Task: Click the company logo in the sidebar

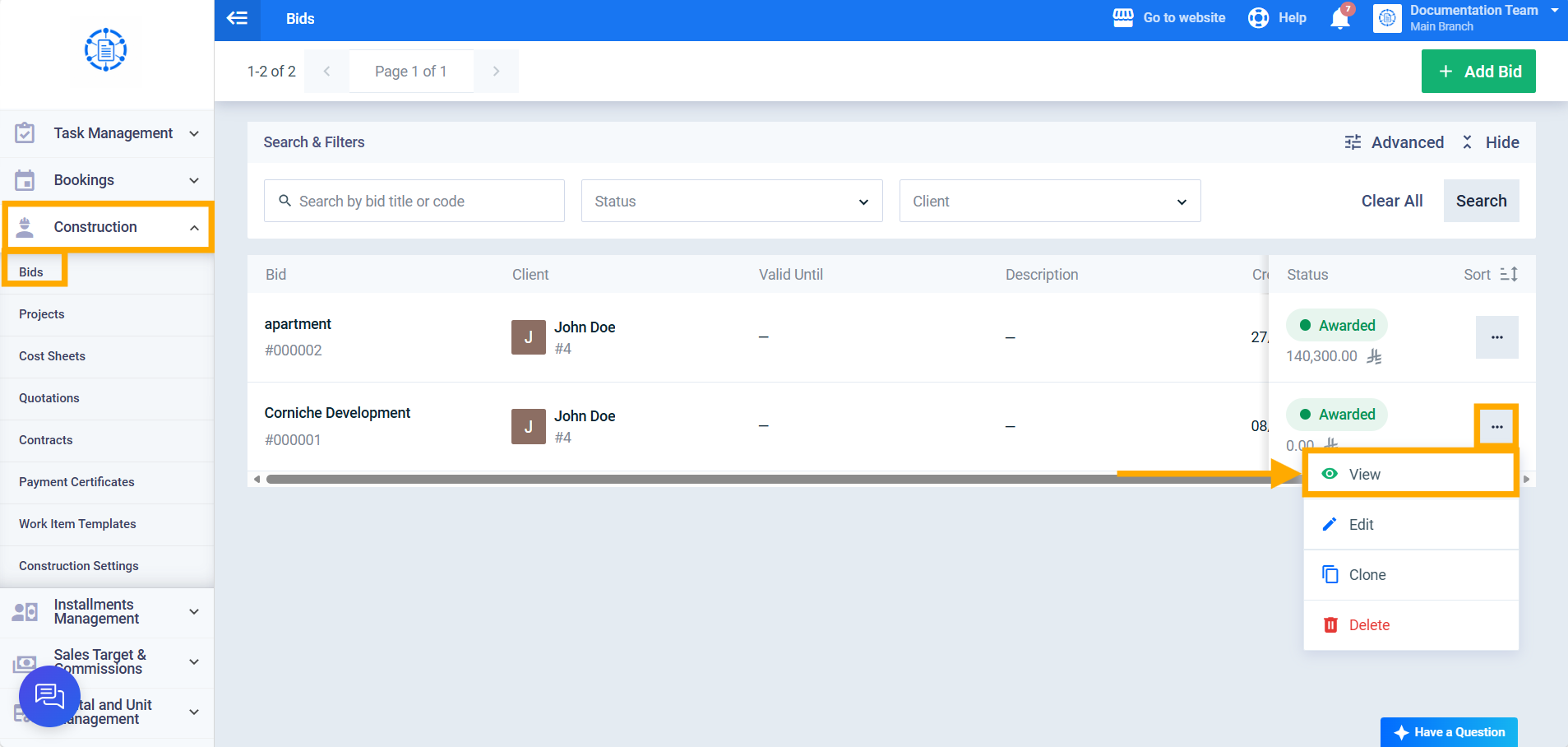Action: pos(106,50)
